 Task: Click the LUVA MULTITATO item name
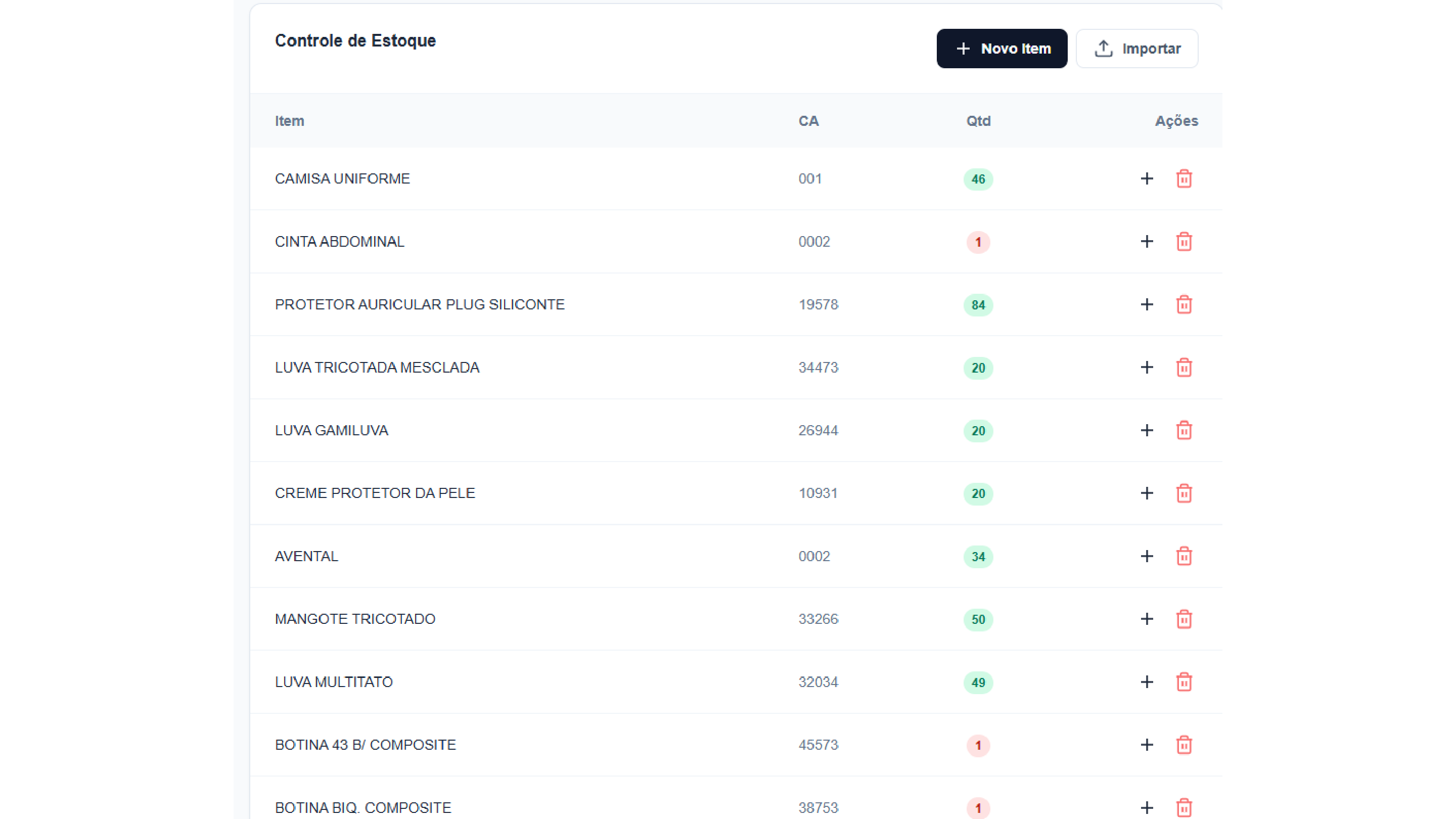point(334,681)
